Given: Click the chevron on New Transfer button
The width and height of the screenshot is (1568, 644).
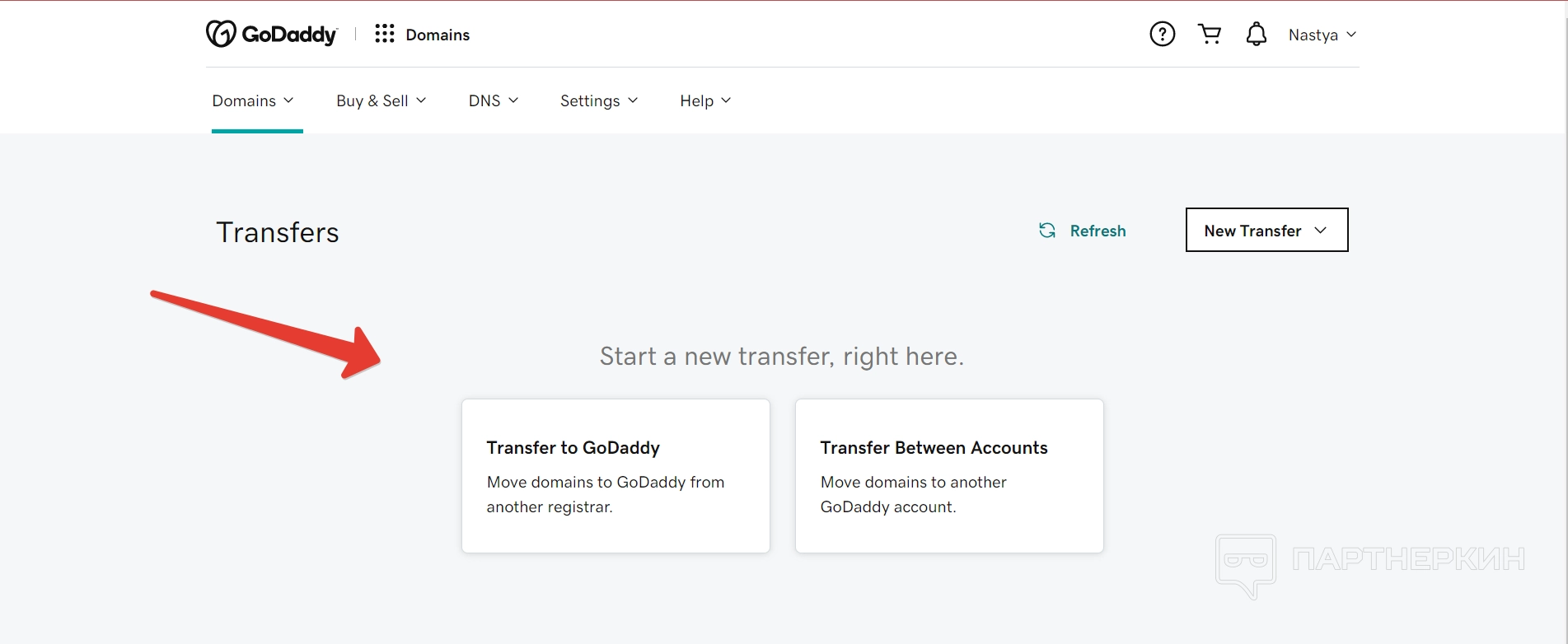Looking at the screenshot, I should 1321,230.
